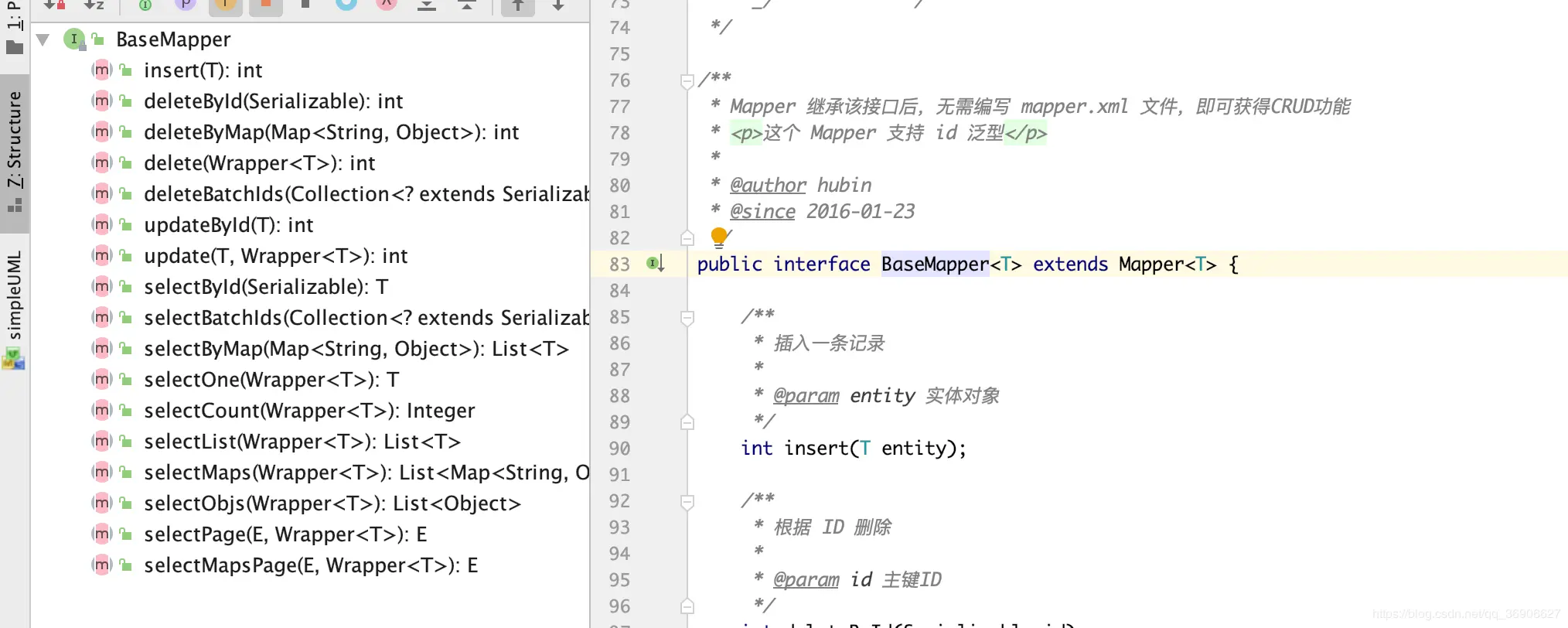Image resolution: width=1568 pixels, height=628 pixels.
Task: Click @param tag for id at line 95
Action: point(806,580)
